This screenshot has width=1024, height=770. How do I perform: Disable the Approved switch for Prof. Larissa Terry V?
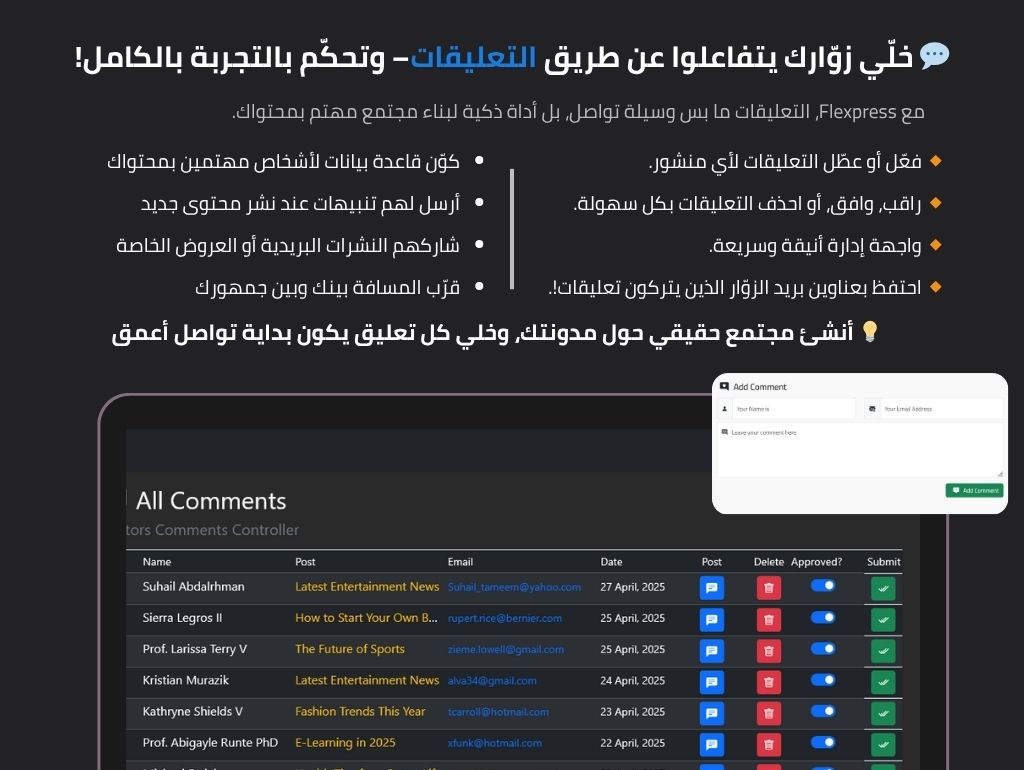tap(823, 648)
